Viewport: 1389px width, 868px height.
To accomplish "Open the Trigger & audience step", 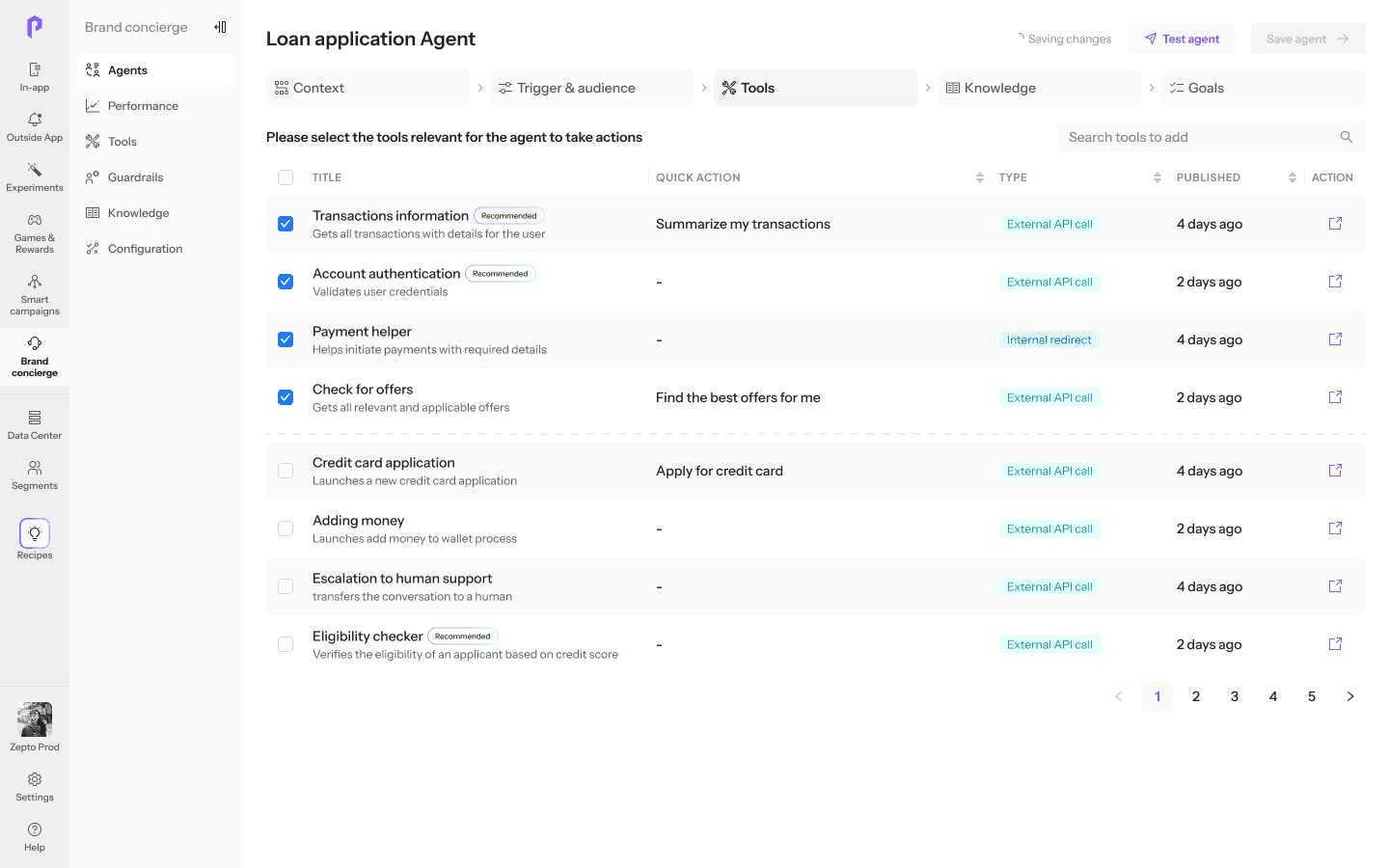I will [592, 88].
